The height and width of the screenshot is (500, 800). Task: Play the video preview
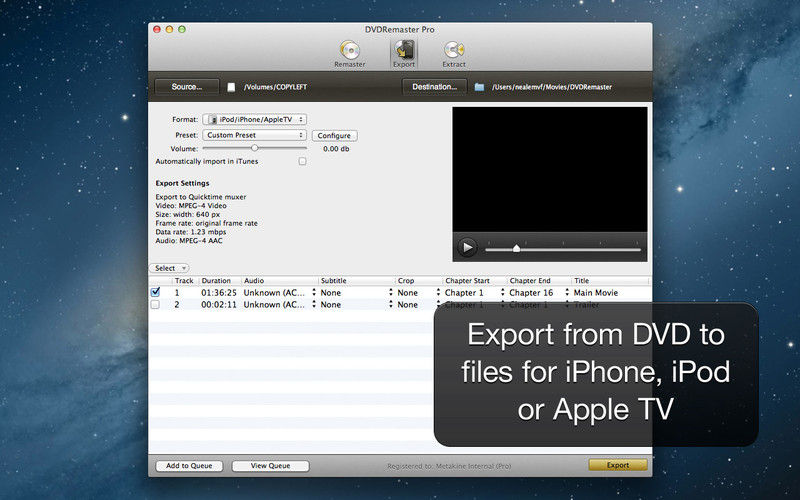coord(467,248)
